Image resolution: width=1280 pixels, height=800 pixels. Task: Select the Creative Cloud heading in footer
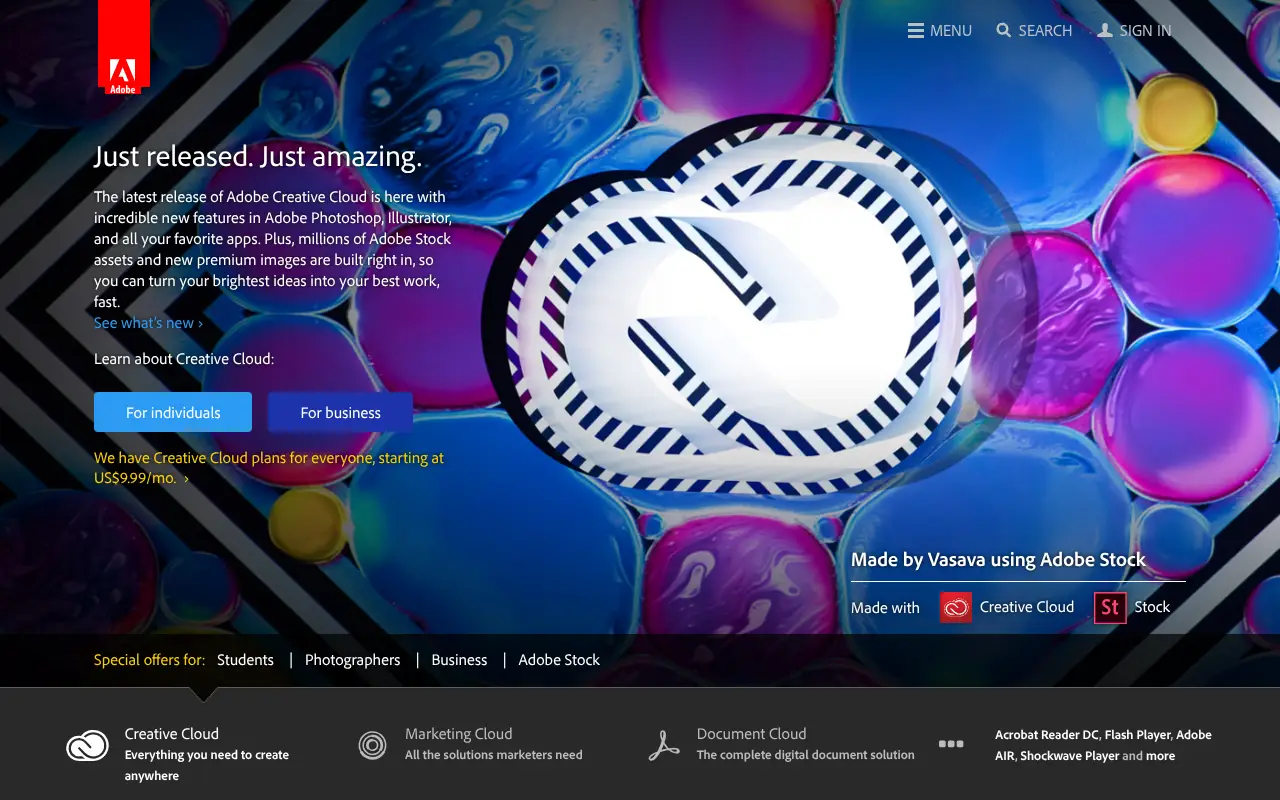click(172, 734)
